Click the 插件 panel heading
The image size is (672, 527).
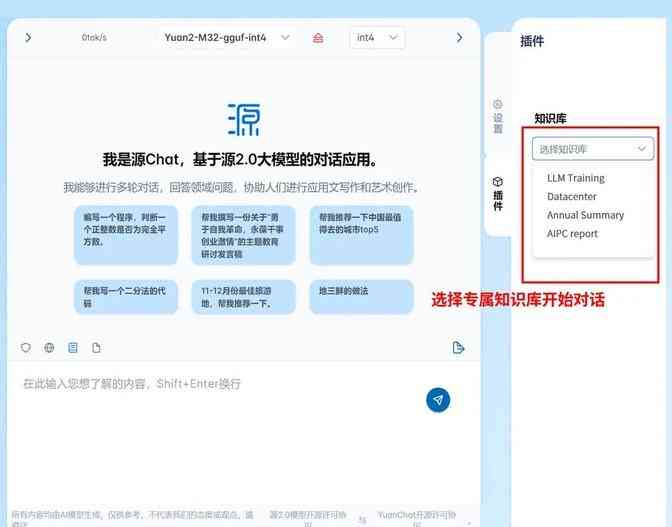pyautogui.click(x=532, y=41)
